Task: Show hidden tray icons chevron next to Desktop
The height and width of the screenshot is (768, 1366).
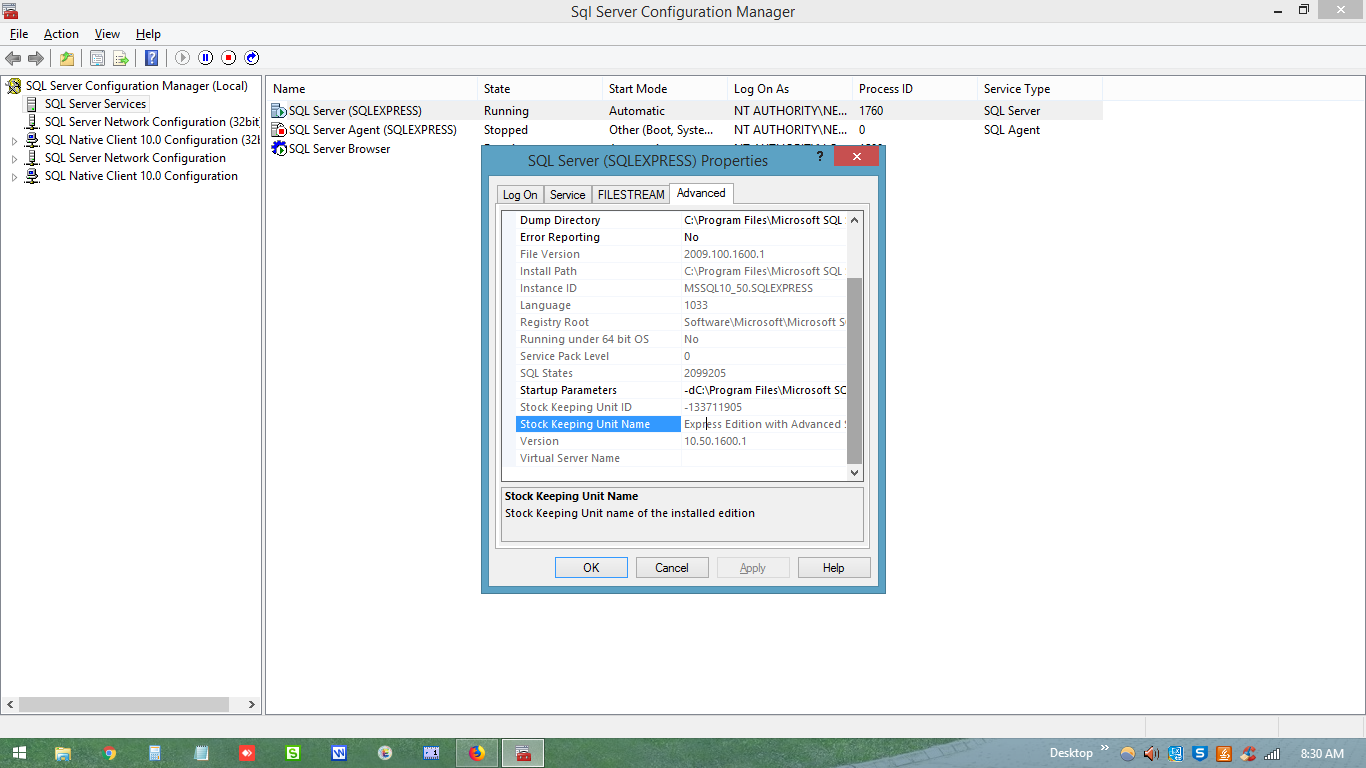Action: (1105, 749)
